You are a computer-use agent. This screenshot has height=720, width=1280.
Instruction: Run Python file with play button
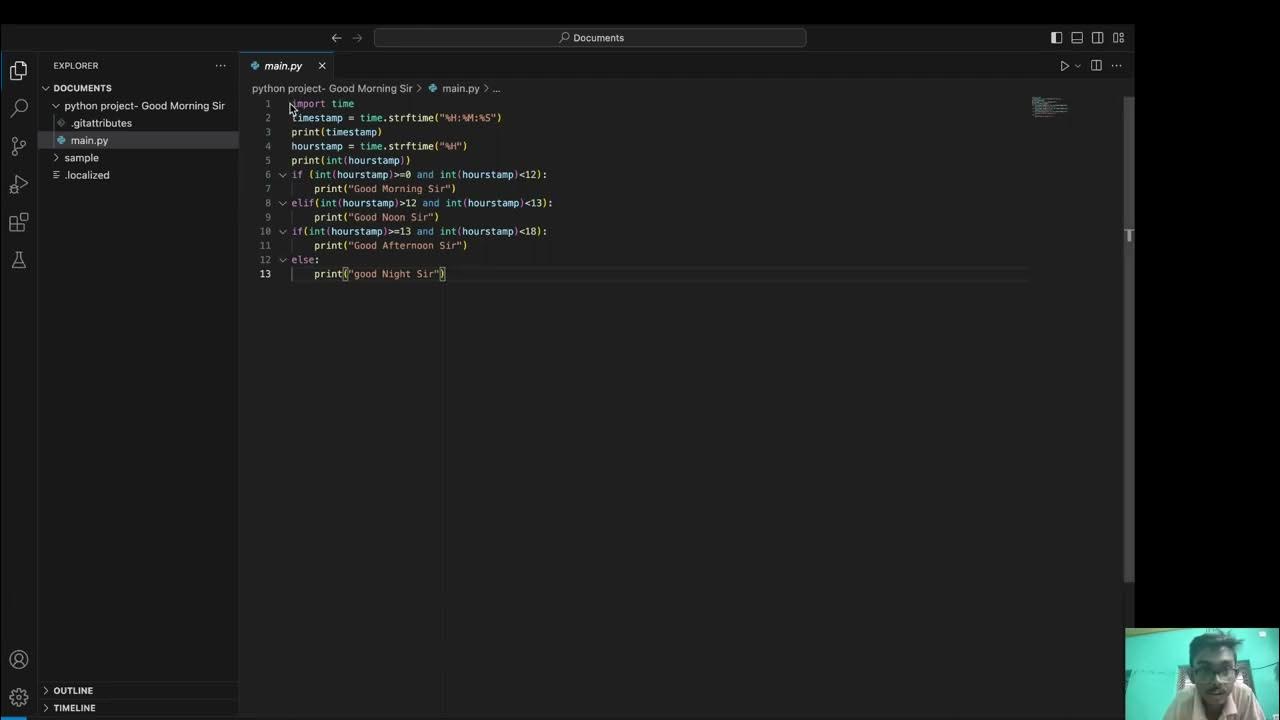click(x=1064, y=66)
